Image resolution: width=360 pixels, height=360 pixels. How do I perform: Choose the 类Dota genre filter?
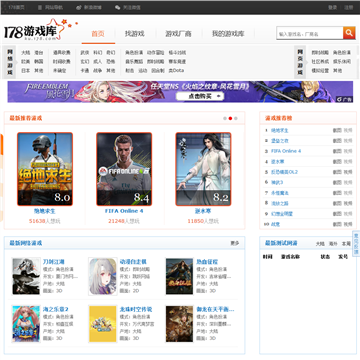point(176,71)
